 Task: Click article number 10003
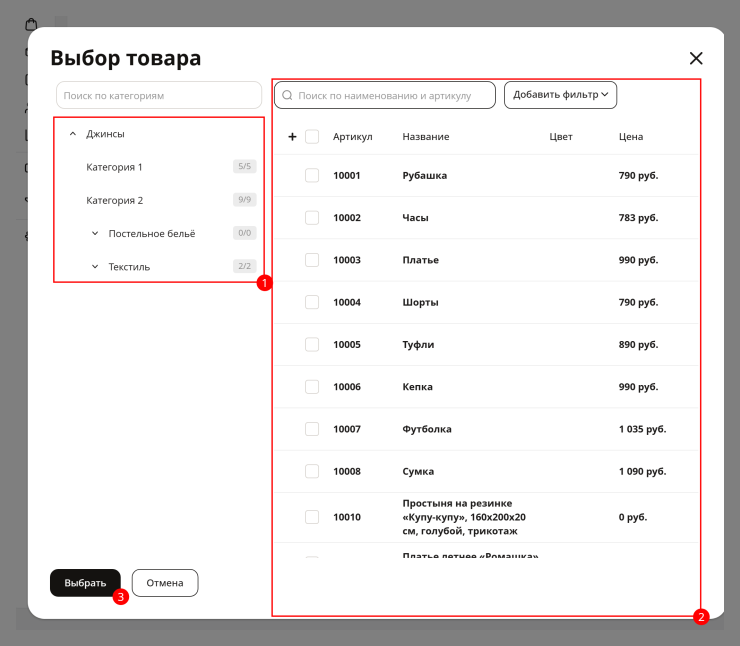click(x=347, y=260)
